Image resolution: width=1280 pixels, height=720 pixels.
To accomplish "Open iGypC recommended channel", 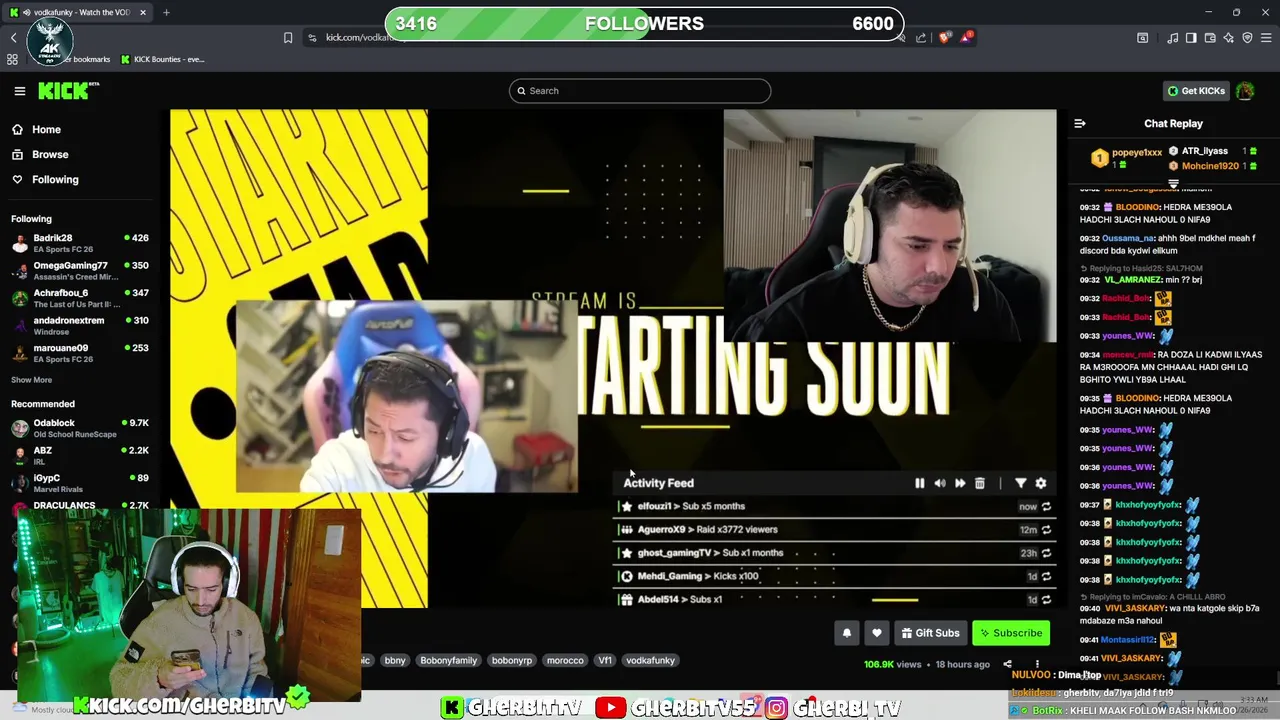I will [80, 482].
